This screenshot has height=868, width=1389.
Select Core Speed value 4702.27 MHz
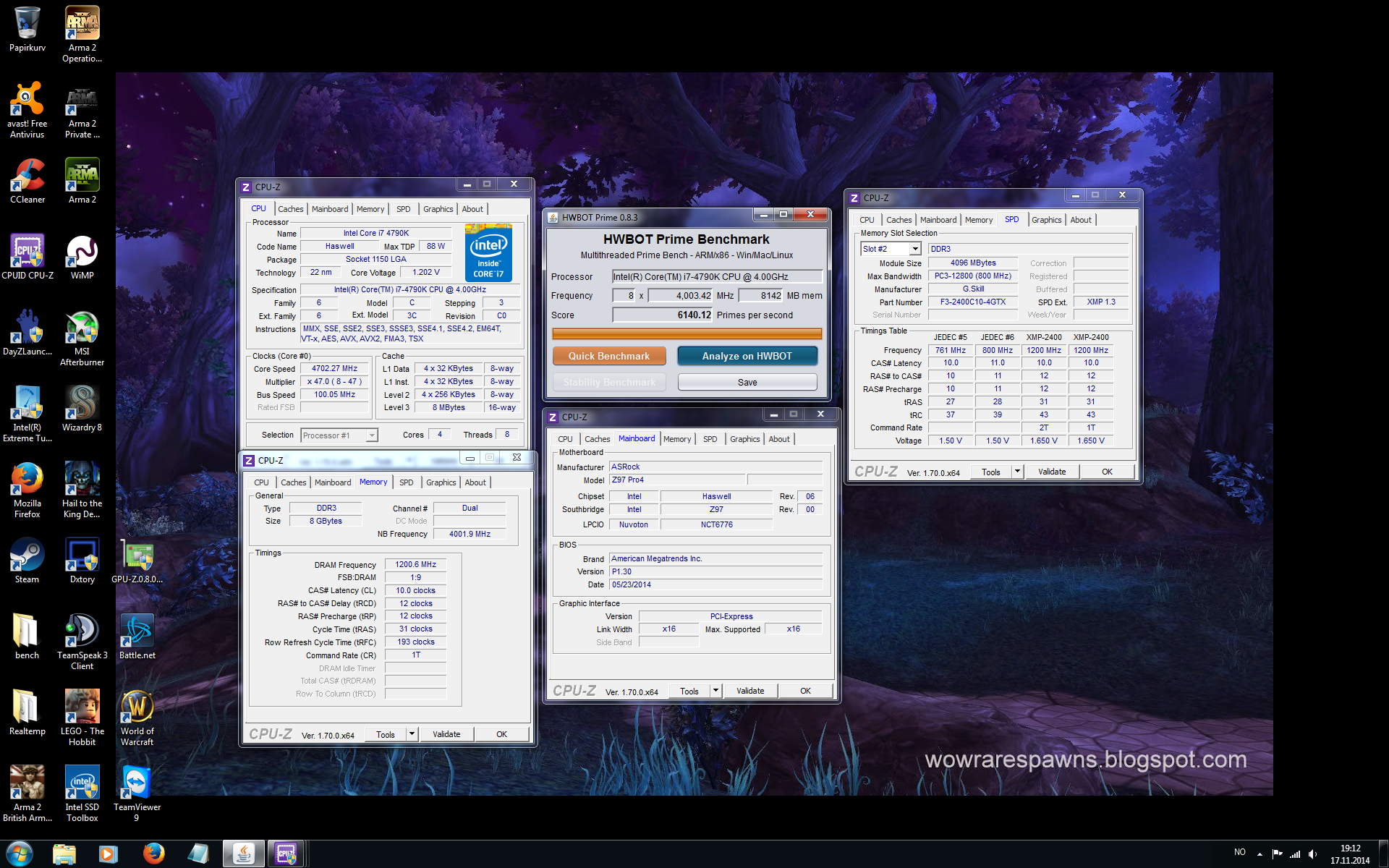tap(334, 369)
